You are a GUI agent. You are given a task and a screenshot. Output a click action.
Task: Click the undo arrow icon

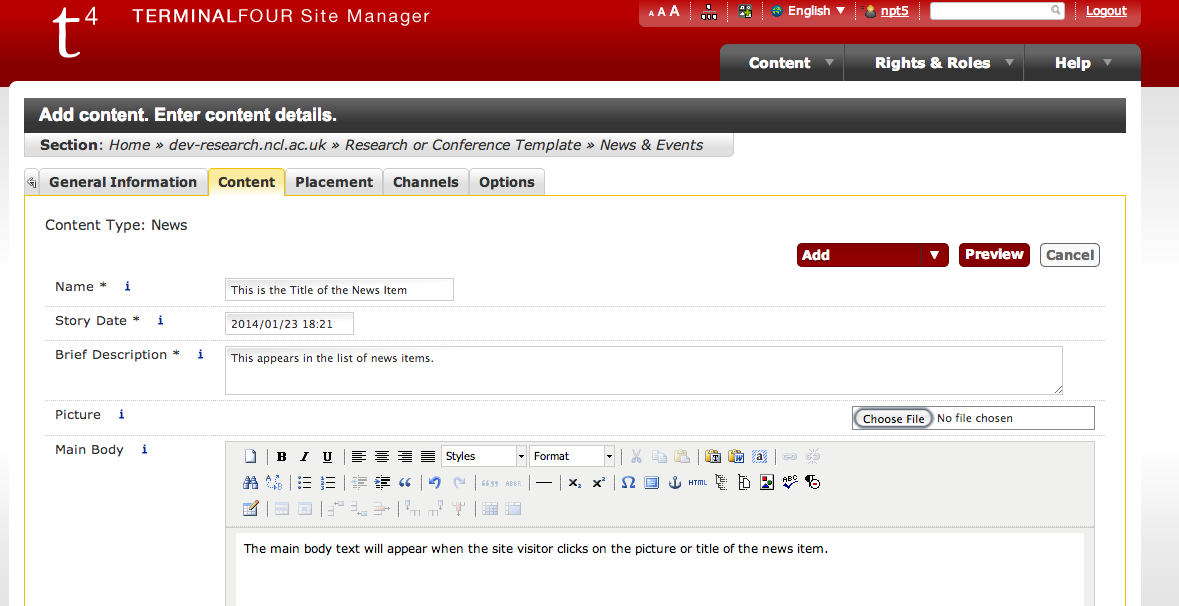click(x=435, y=483)
